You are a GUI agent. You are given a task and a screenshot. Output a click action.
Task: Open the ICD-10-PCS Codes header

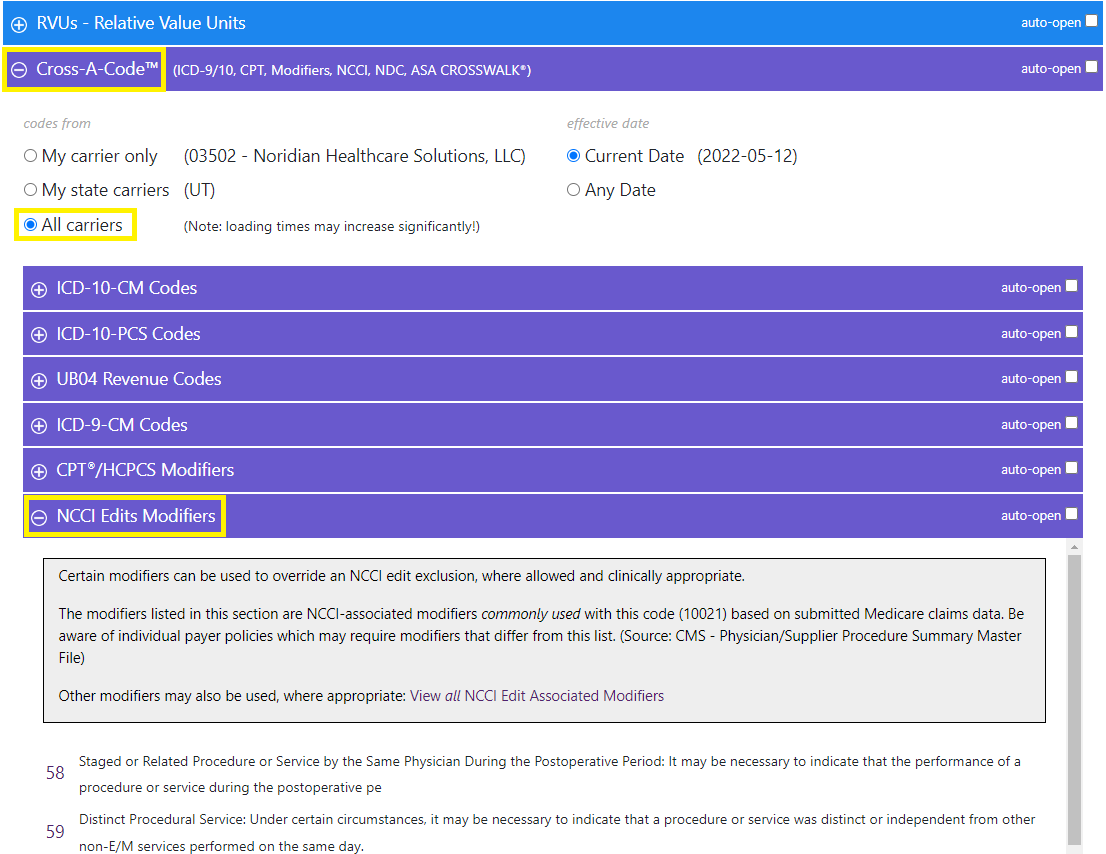(x=553, y=334)
